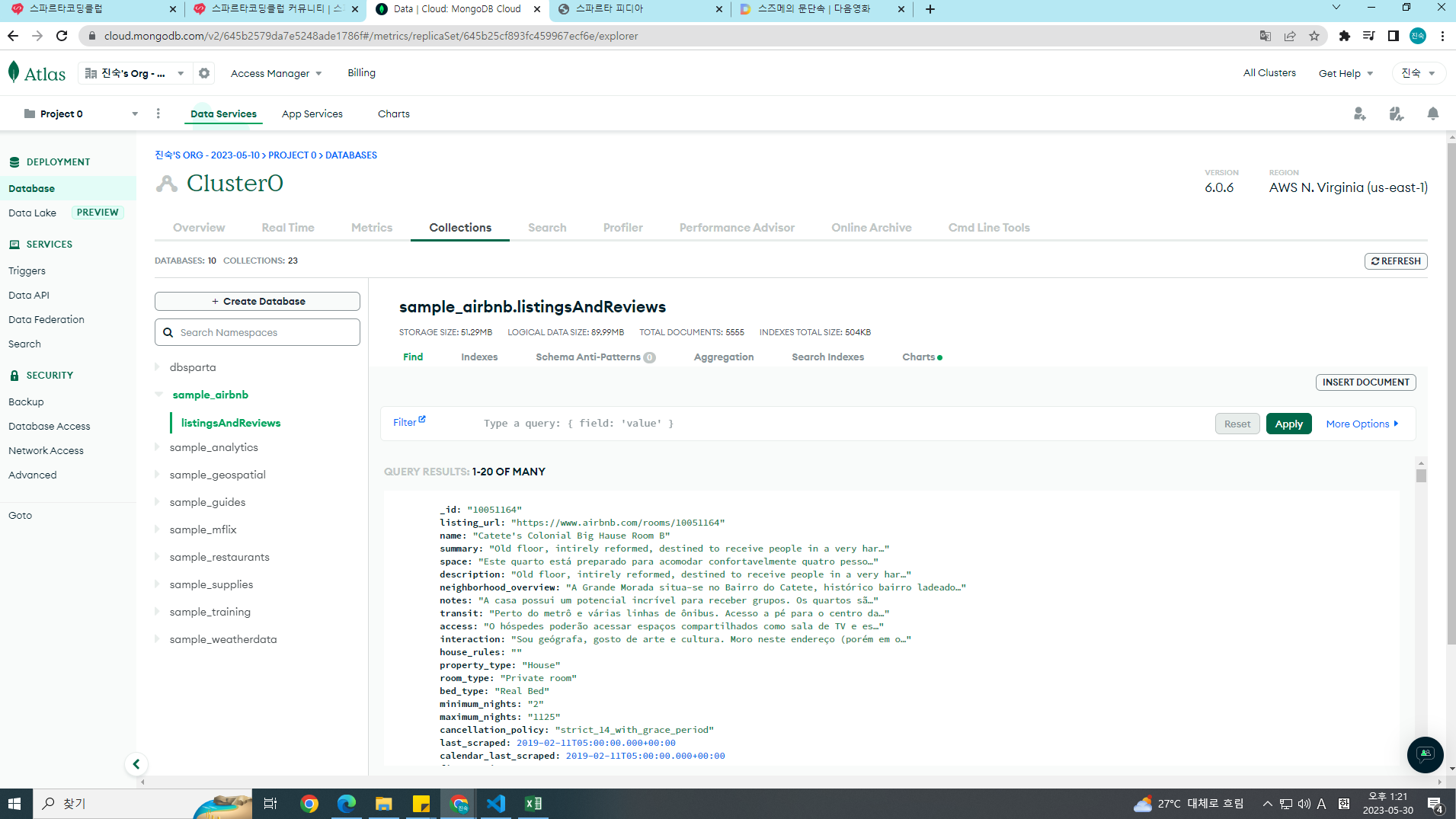The width and height of the screenshot is (1456, 819).
Task: Open organization selector dropdown
Action: pos(135,73)
